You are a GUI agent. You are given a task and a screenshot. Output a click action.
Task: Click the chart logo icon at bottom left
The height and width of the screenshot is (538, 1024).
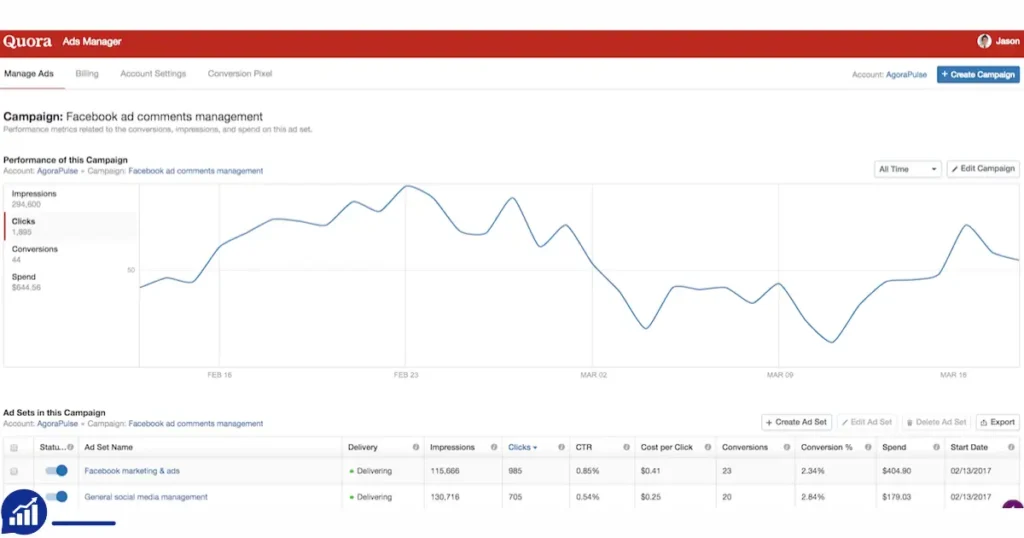point(24,513)
